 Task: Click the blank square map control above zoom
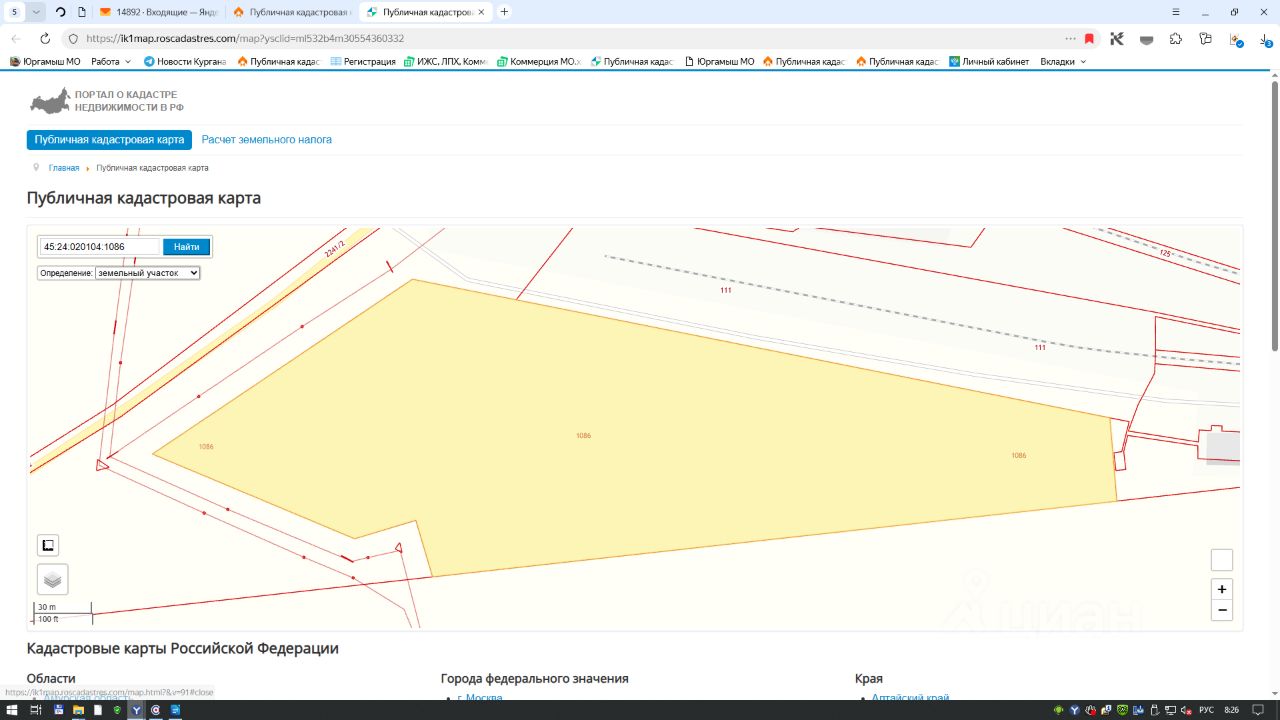(1221, 560)
